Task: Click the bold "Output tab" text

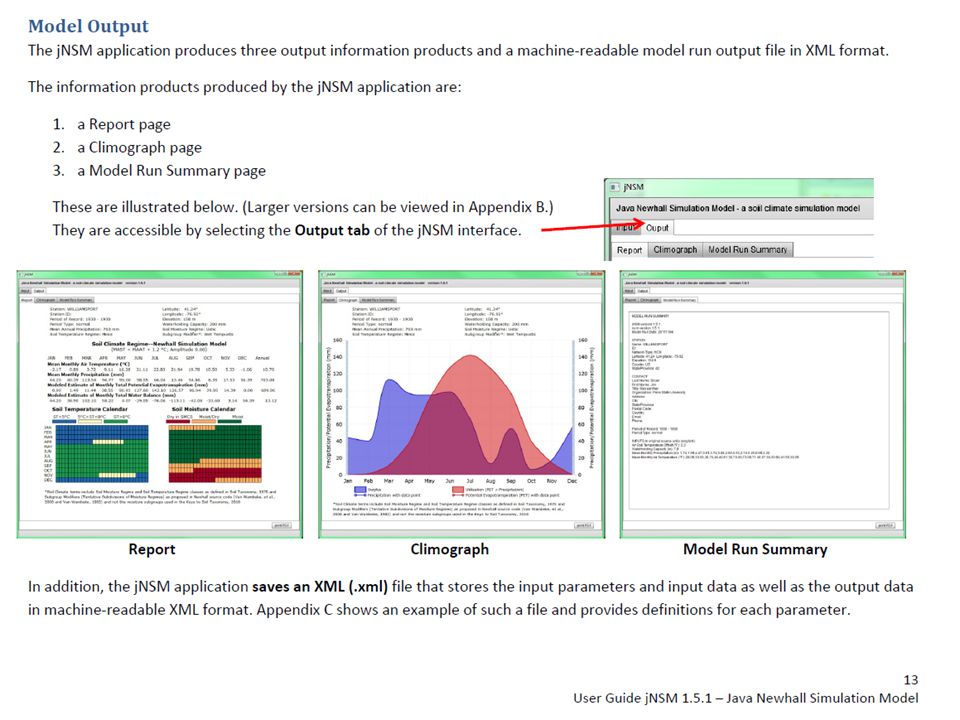Action: tap(332, 230)
